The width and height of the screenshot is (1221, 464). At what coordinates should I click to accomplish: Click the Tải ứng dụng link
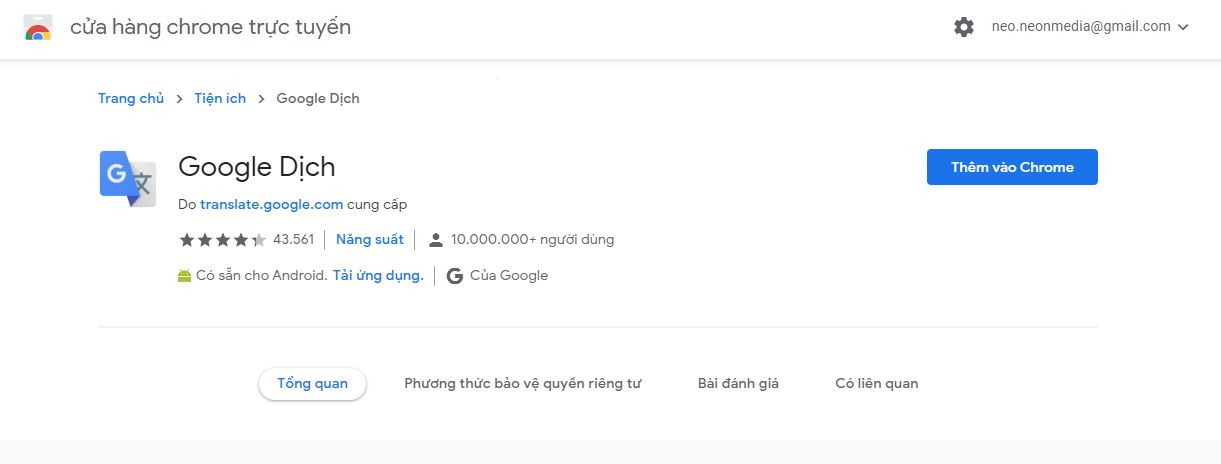(x=378, y=276)
